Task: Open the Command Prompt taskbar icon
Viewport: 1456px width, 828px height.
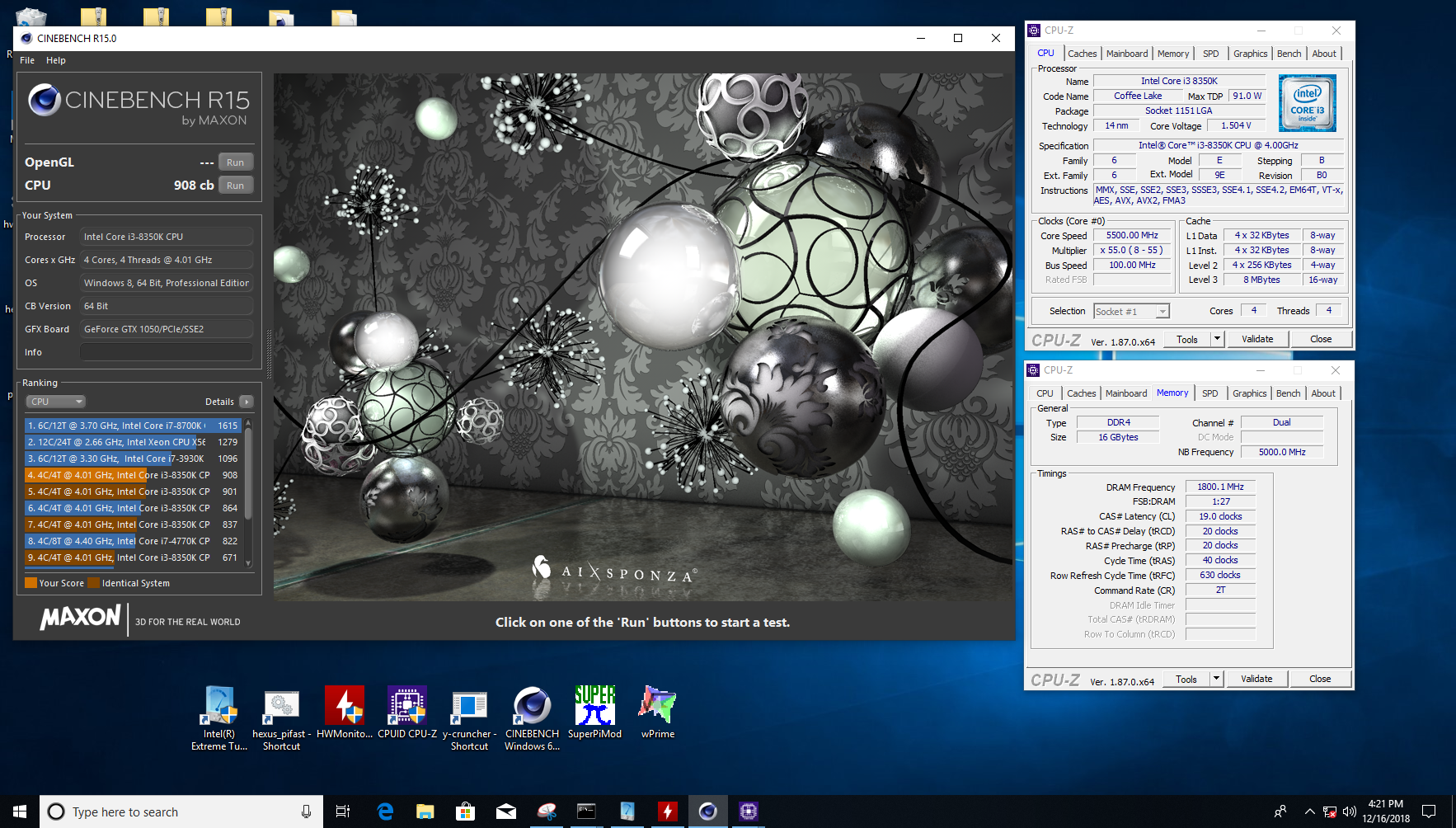Action: point(586,812)
